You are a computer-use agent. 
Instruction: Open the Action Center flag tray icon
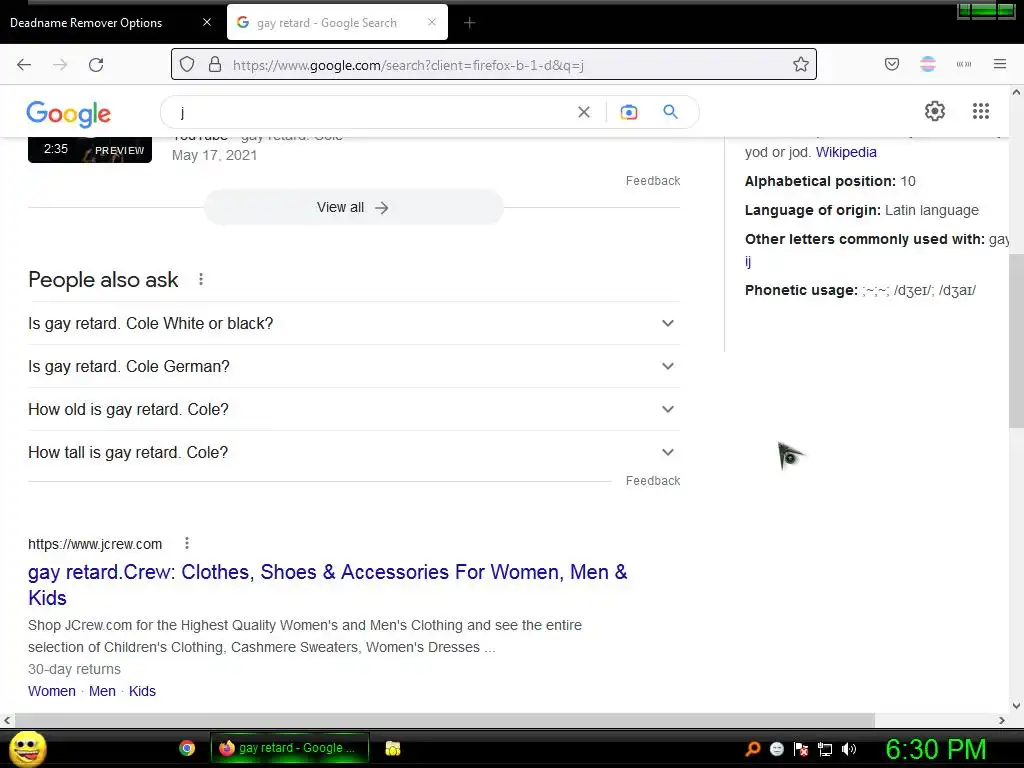point(801,749)
